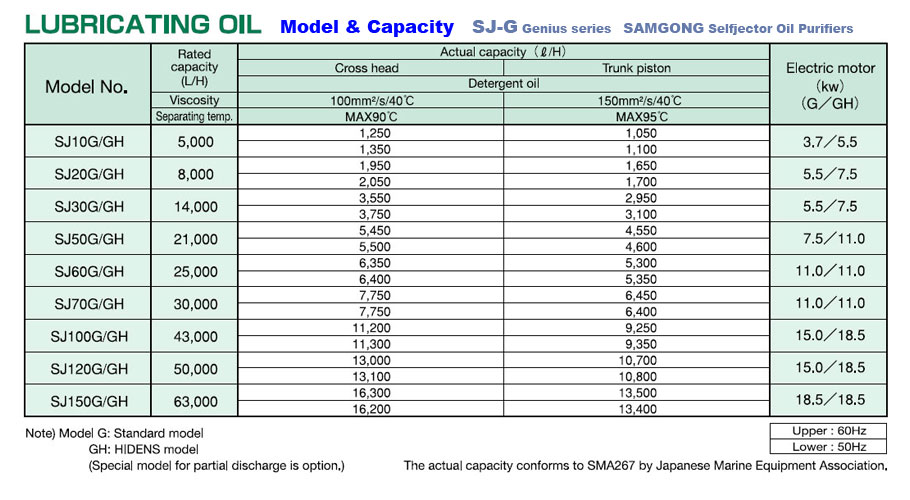Click rated capacity value 30,000

click(x=196, y=304)
